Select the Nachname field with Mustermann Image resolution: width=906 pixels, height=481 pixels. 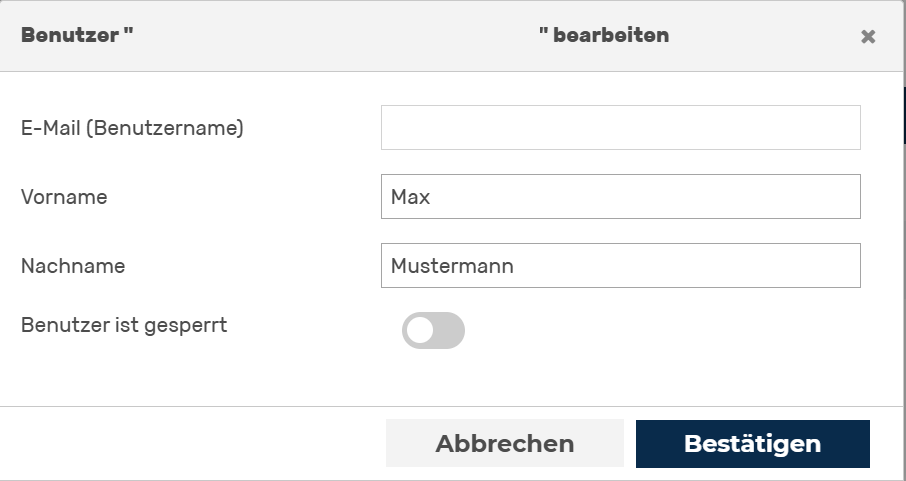[621, 265]
